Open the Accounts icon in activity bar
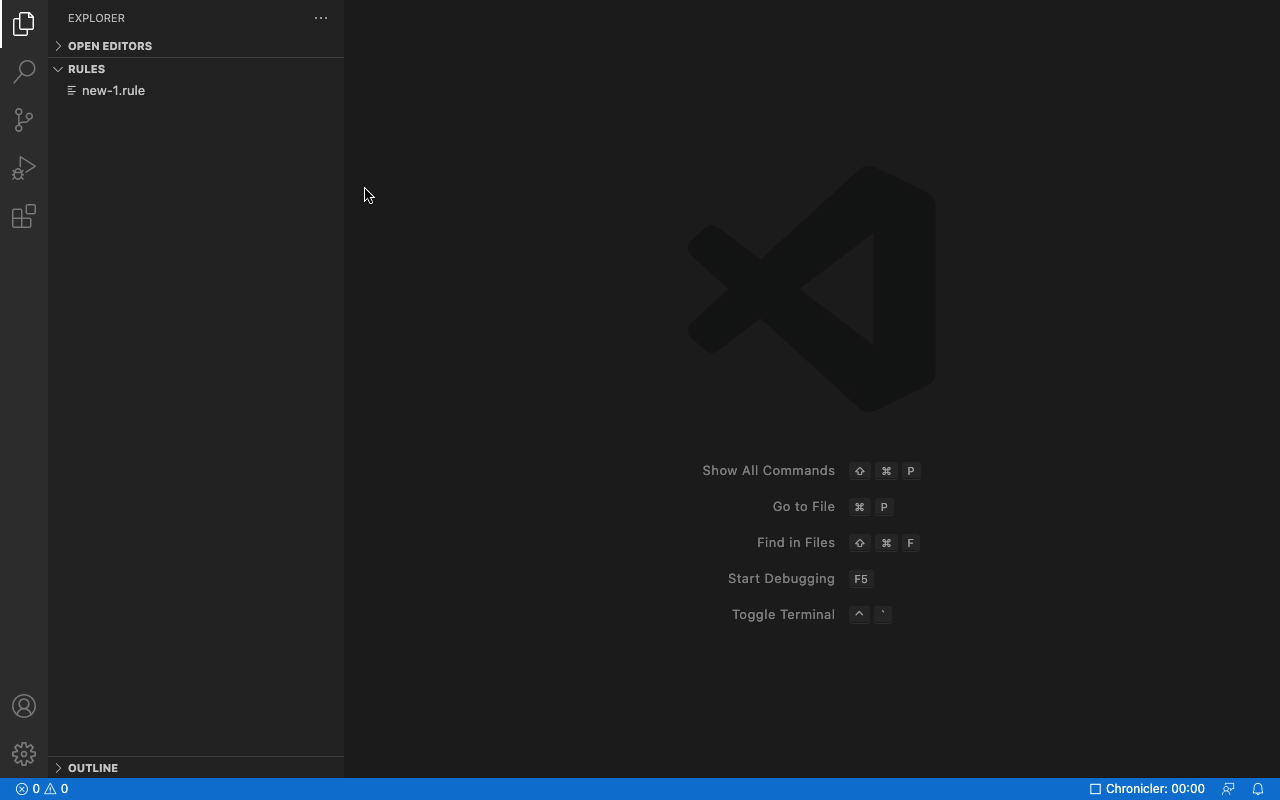This screenshot has width=1280, height=800. click(24, 706)
